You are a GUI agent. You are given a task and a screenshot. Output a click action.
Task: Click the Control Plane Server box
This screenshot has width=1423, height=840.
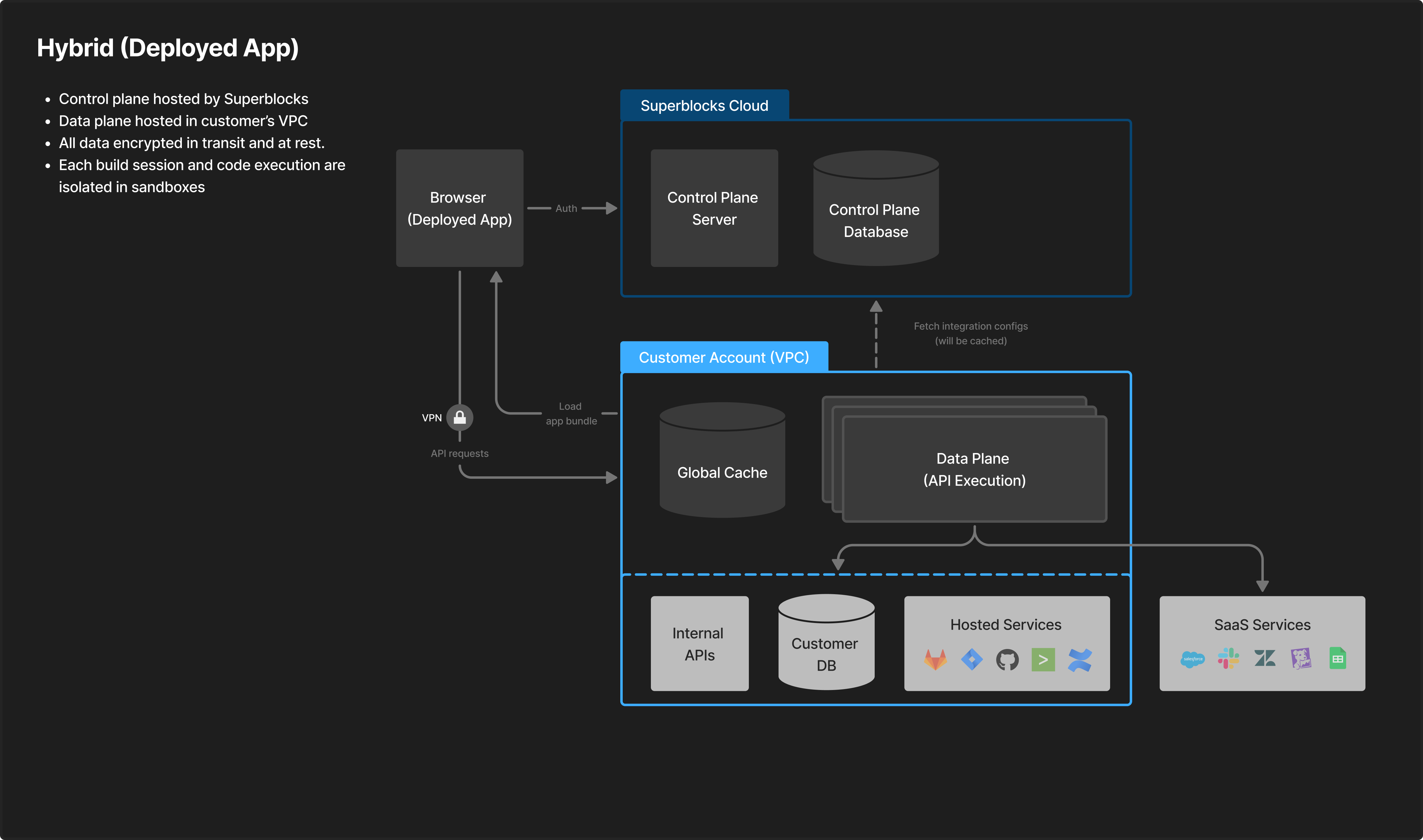click(x=714, y=208)
